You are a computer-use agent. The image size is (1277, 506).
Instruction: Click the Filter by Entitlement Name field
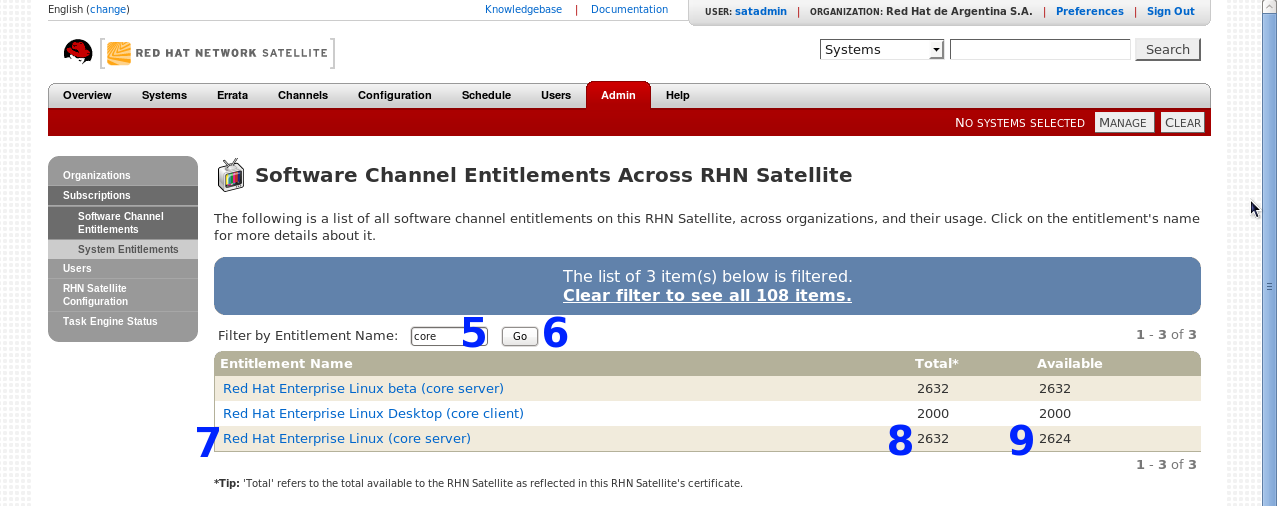[x=449, y=337]
